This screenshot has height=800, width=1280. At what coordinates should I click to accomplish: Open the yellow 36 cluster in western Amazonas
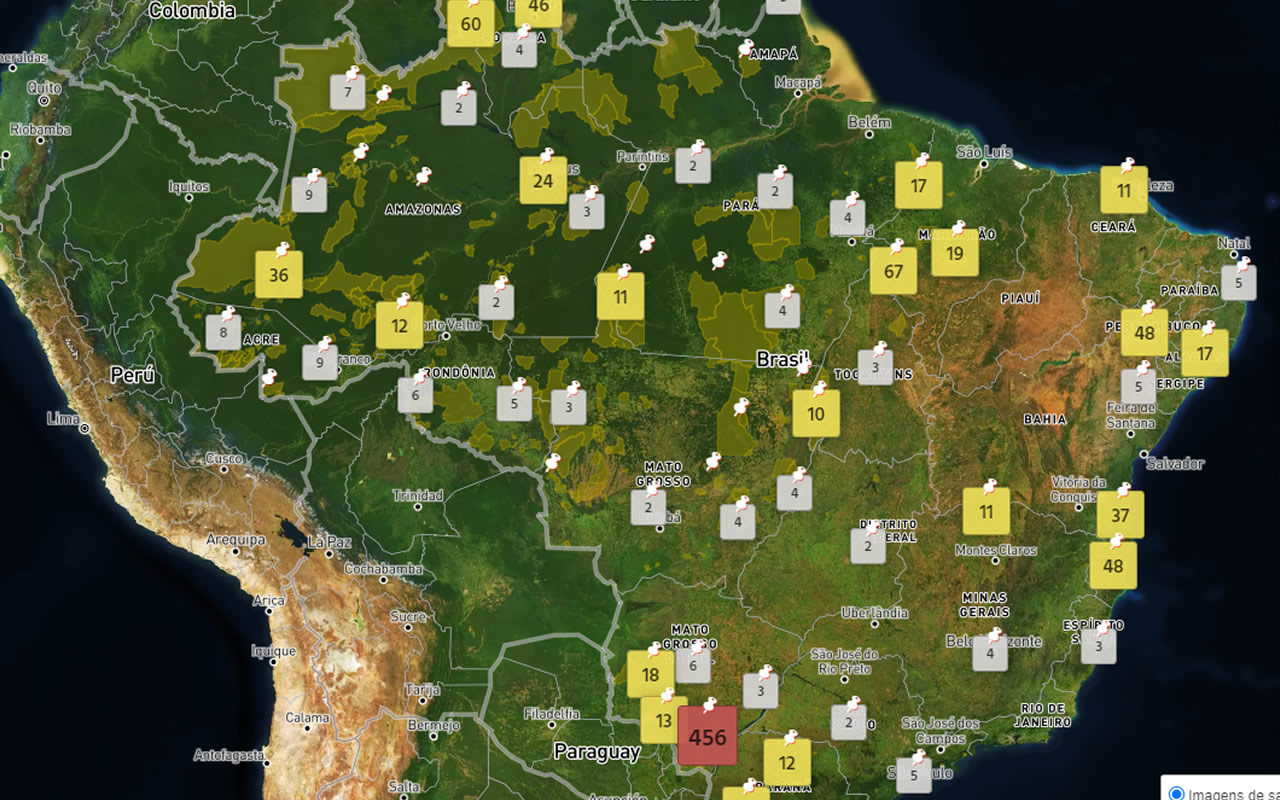279,275
